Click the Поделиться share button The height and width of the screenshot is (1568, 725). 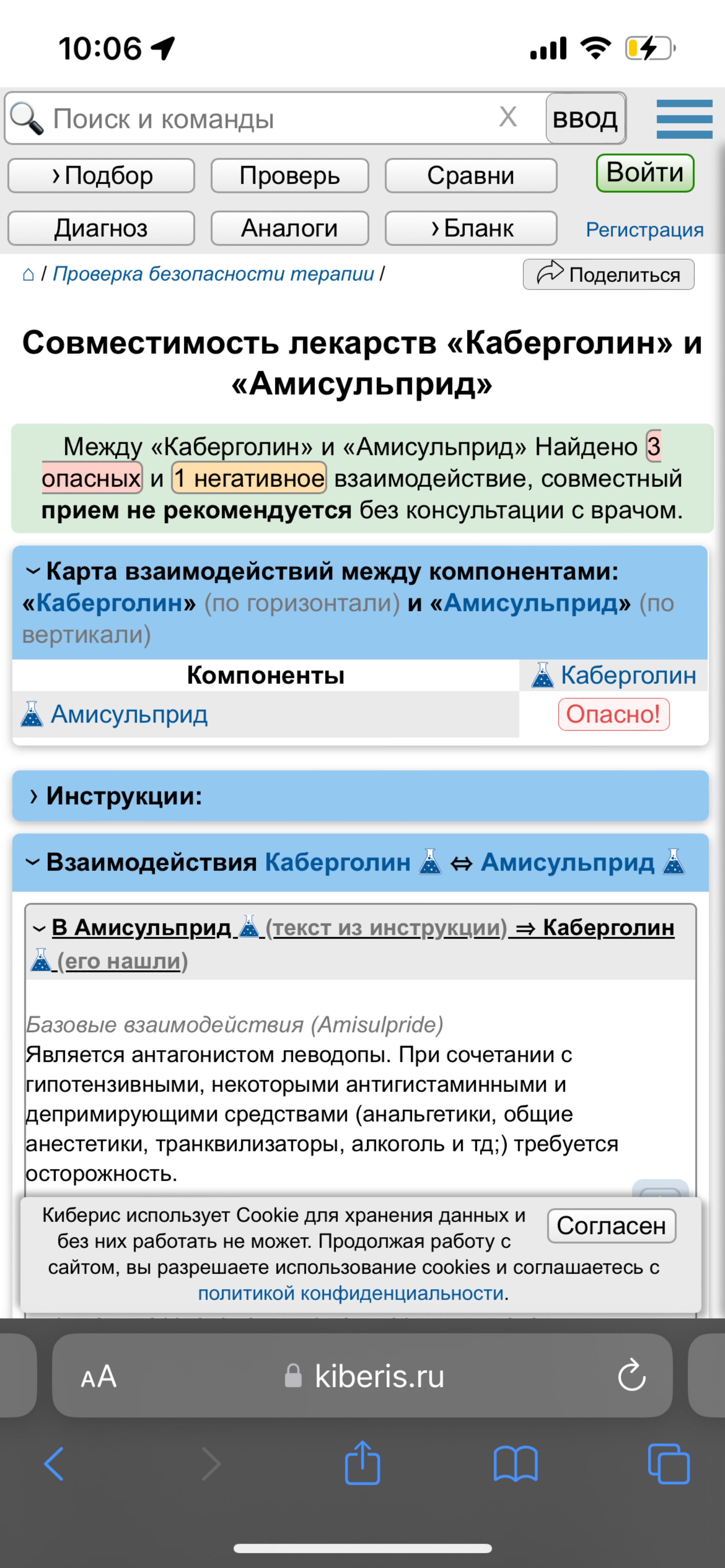tap(609, 274)
